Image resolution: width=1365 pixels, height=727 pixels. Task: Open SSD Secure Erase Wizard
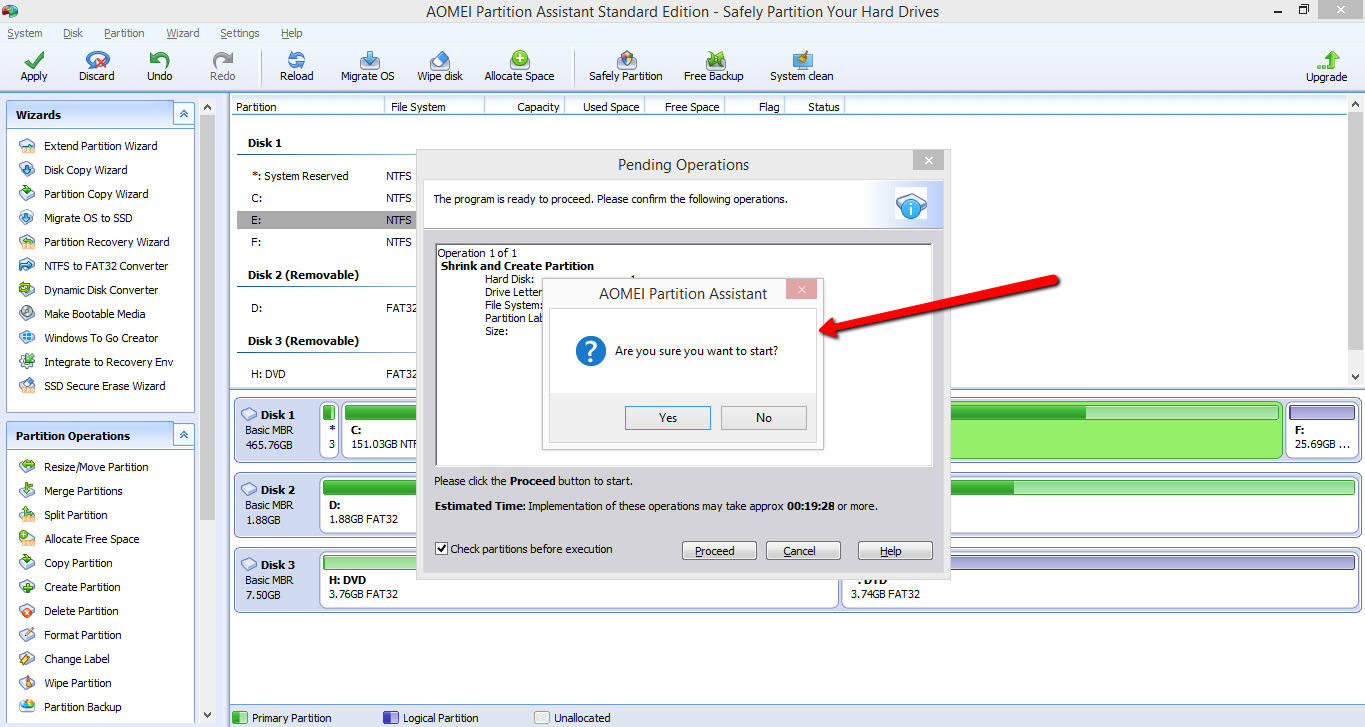(105, 386)
